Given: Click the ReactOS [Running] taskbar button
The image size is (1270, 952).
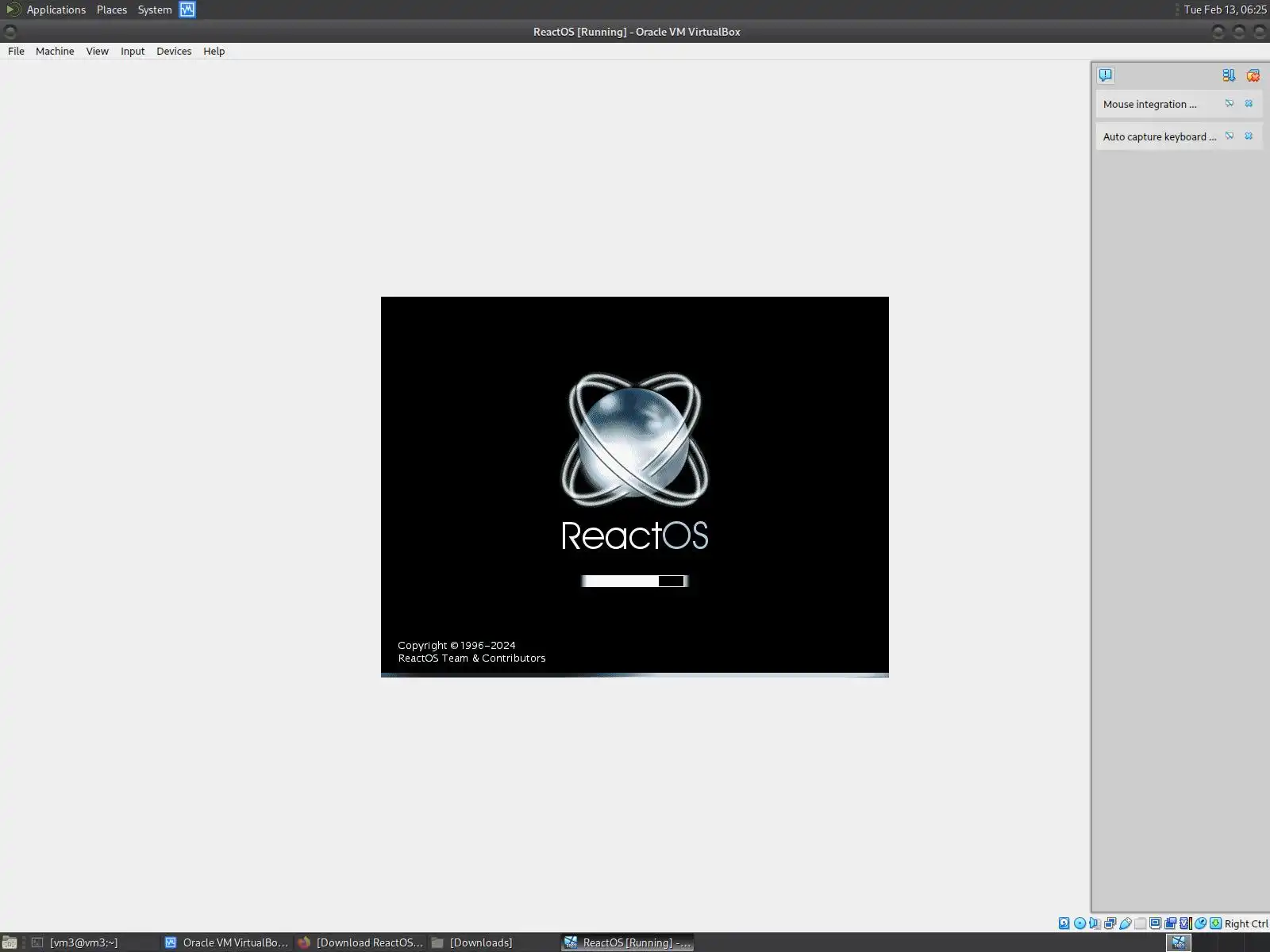Looking at the screenshot, I should [627, 942].
